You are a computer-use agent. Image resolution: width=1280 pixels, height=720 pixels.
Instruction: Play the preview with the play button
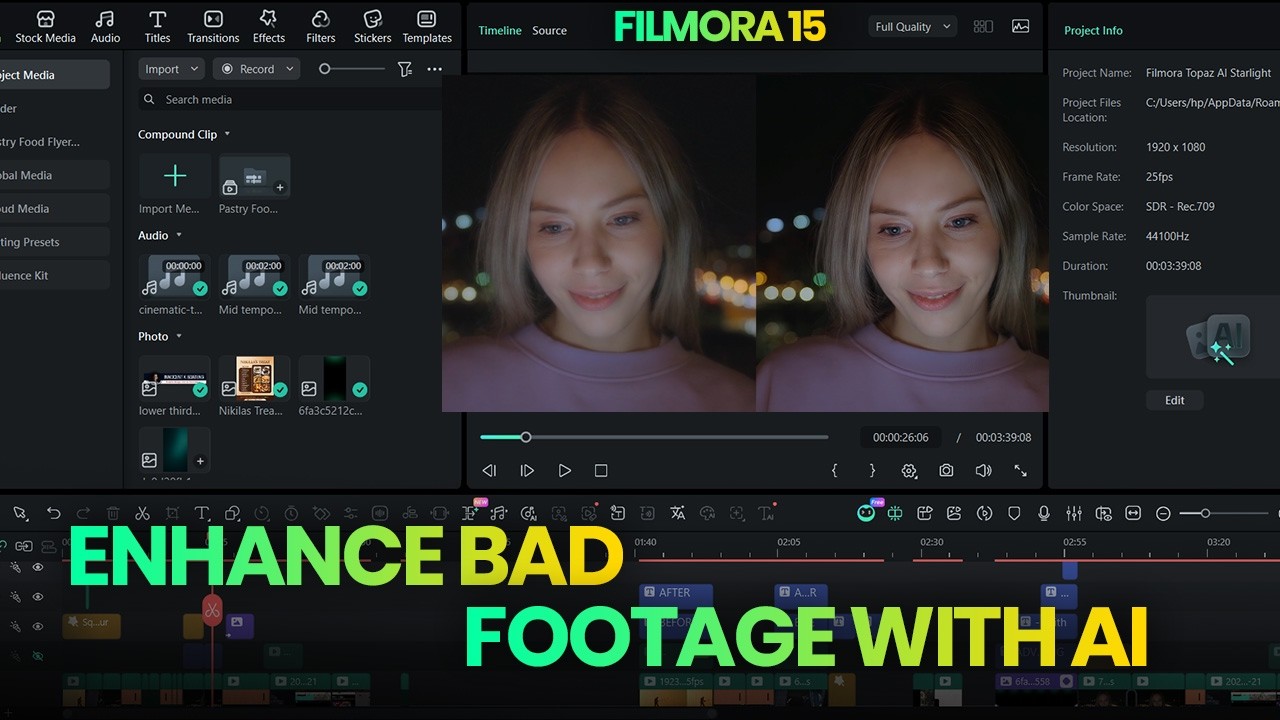coord(564,470)
